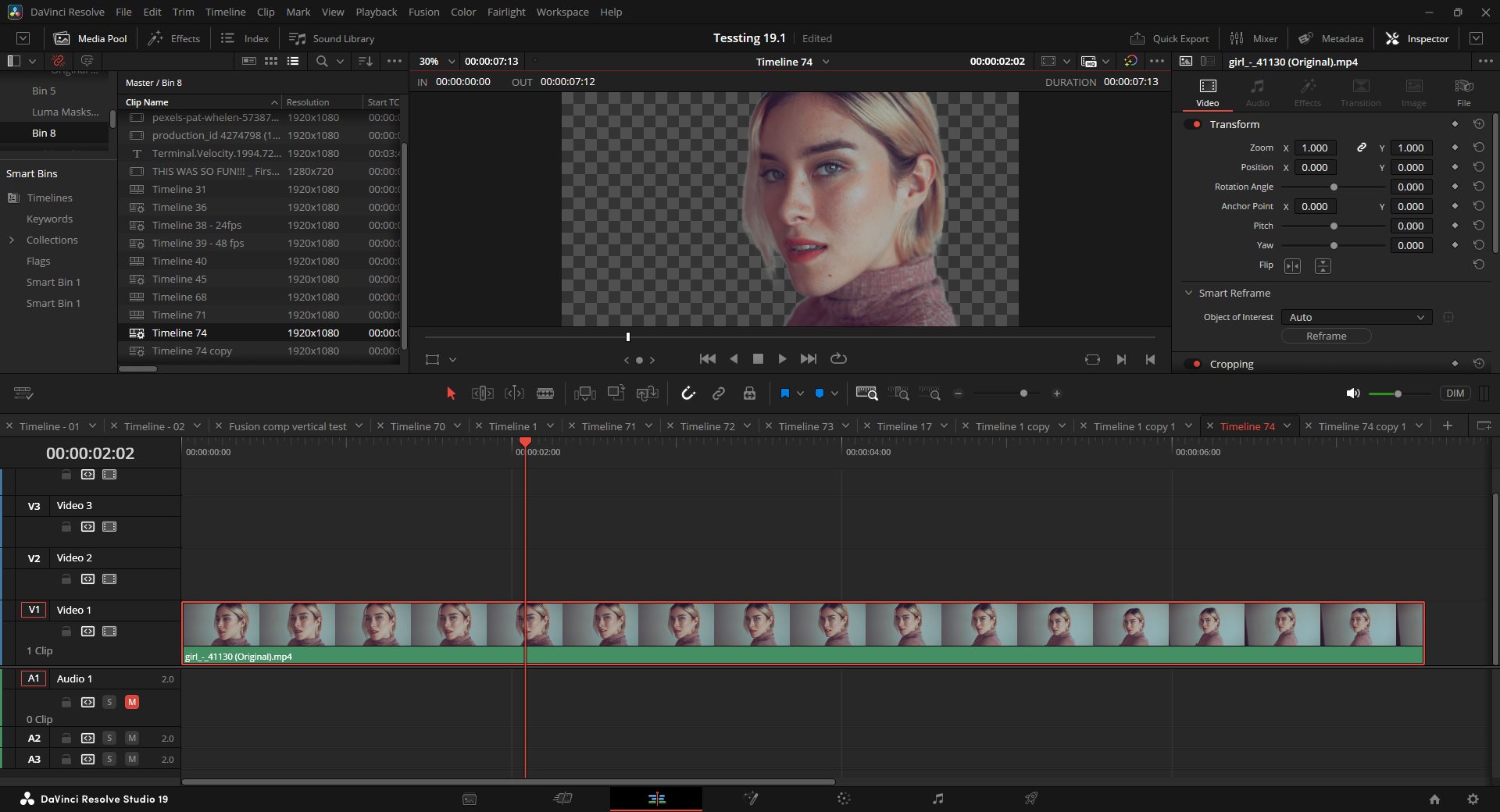Go to Project Manager home icon
This screenshot has width=1500, height=812.
[x=1434, y=799]
